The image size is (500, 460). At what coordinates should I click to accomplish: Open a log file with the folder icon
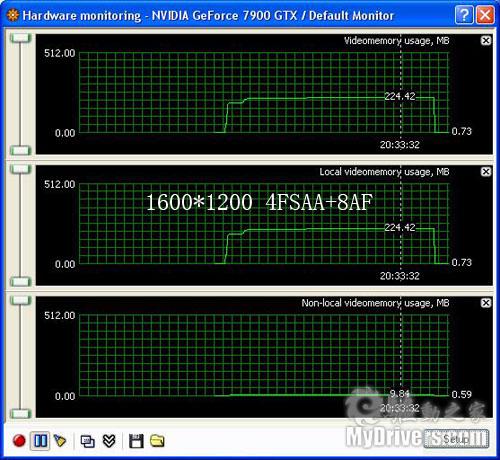point(157,441)
